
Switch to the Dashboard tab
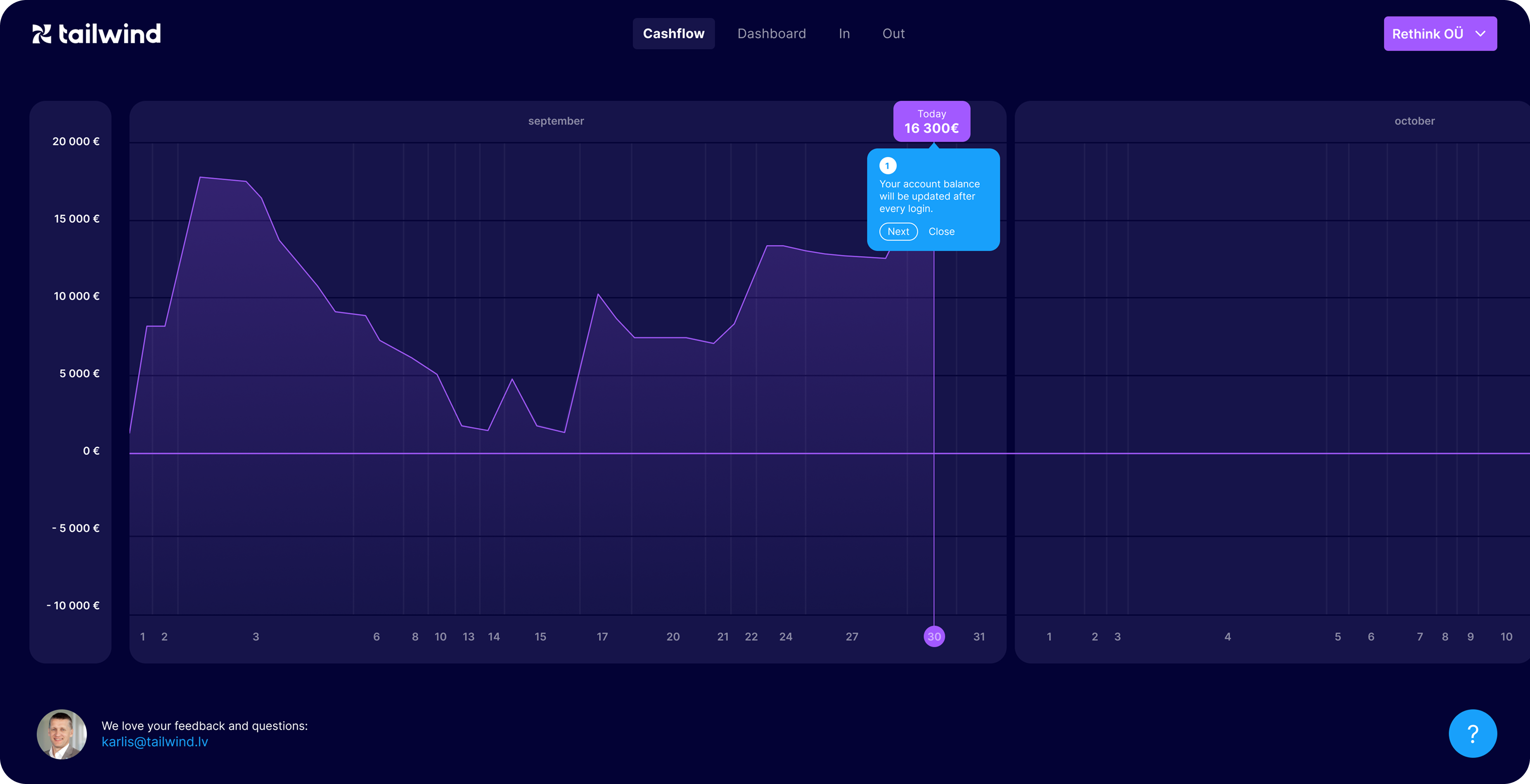pyautogui.click(x=772, y=34)
